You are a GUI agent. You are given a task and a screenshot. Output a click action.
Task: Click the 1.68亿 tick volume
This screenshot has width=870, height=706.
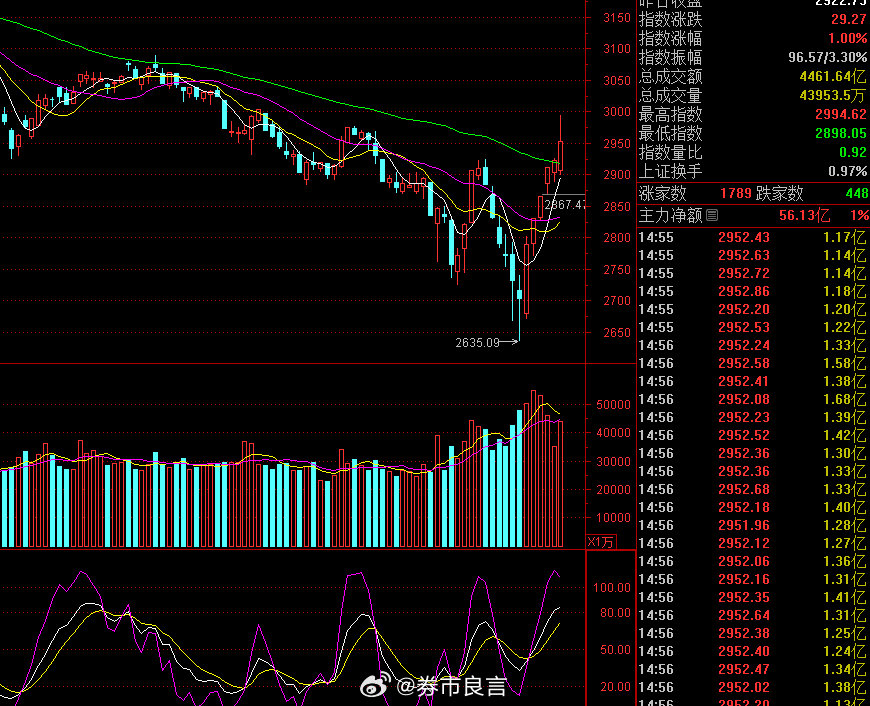[844, 399]
